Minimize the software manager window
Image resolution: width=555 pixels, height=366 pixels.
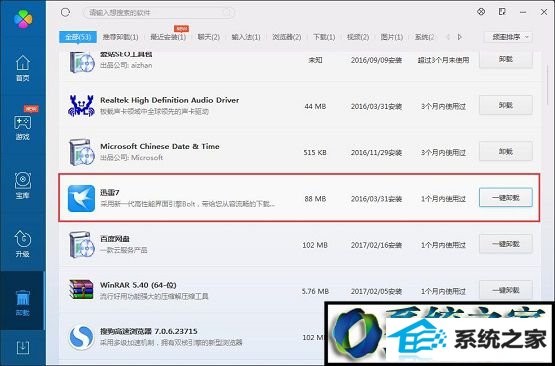tap(523, 12)
